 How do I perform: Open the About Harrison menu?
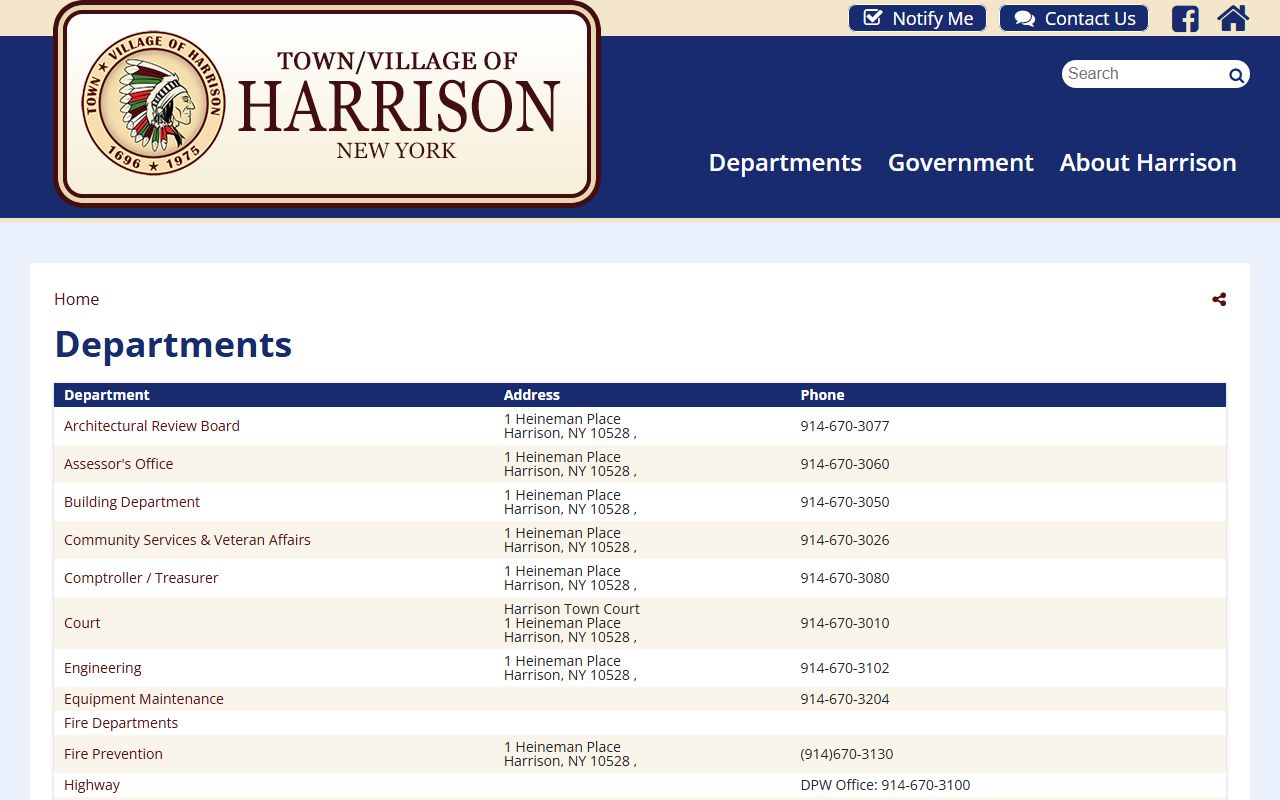coord(1148,162)
